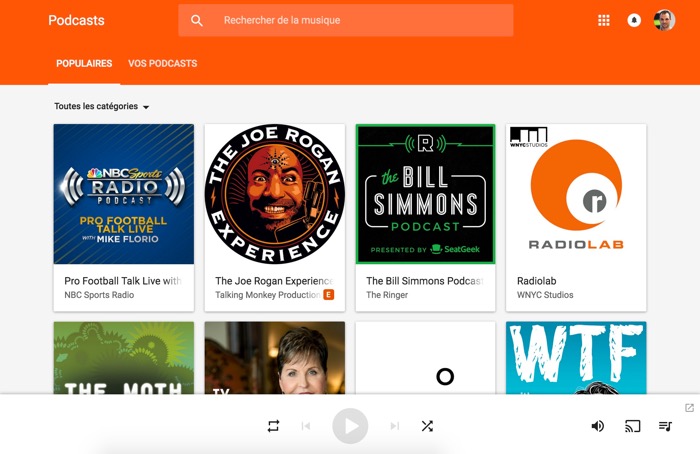
Task: Open The Bill Simmons Podcast cover art
Action: point(425,194)
